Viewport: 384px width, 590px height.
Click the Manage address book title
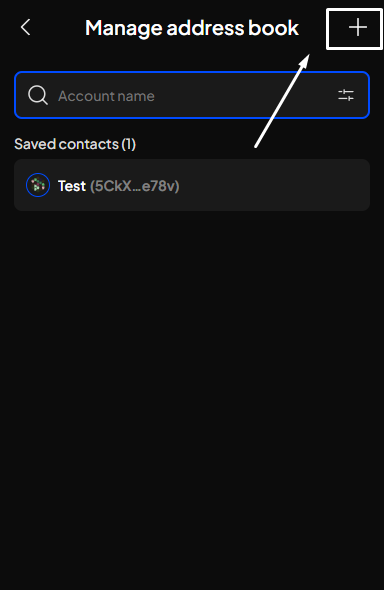(192, 28)
